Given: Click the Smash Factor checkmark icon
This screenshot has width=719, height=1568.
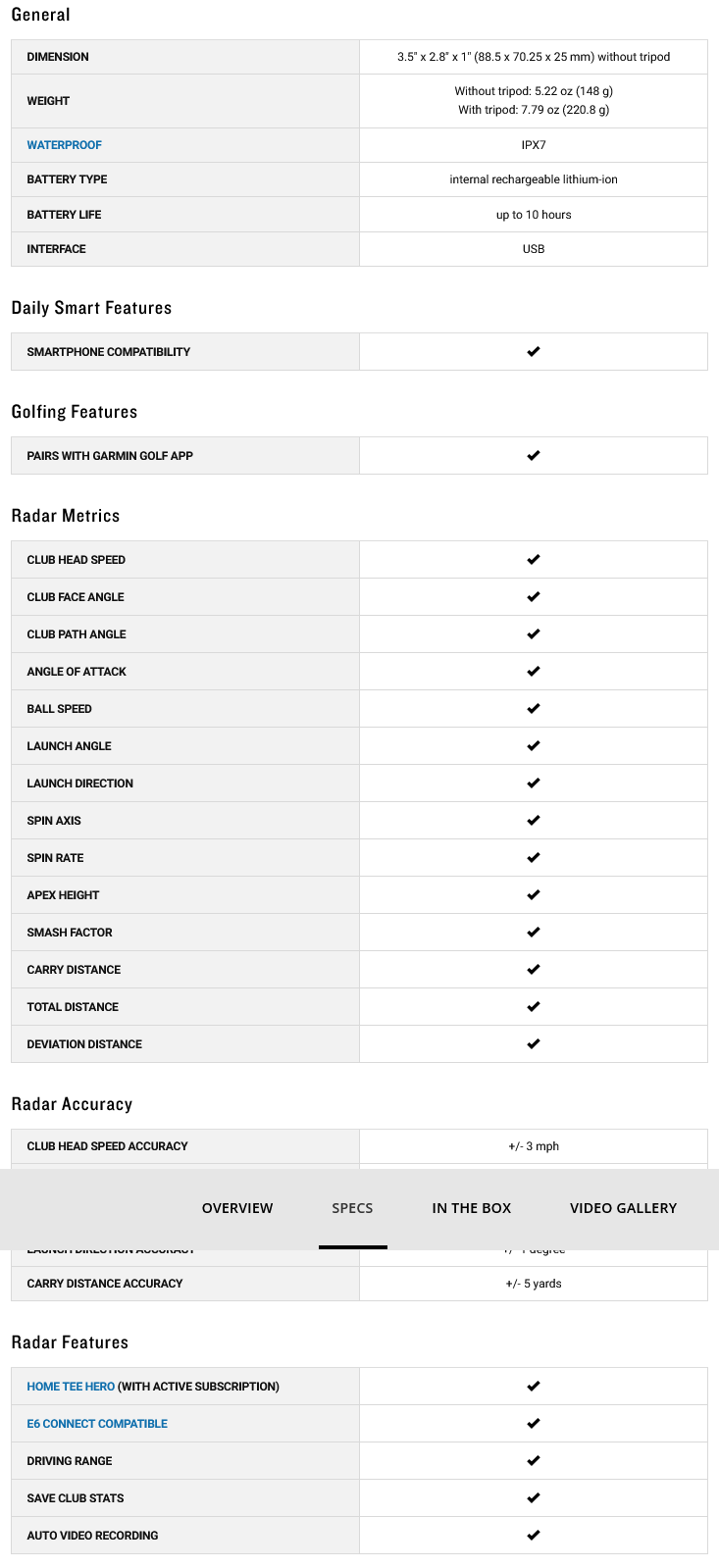Looking at the screenshot, I should pos(534,933).
